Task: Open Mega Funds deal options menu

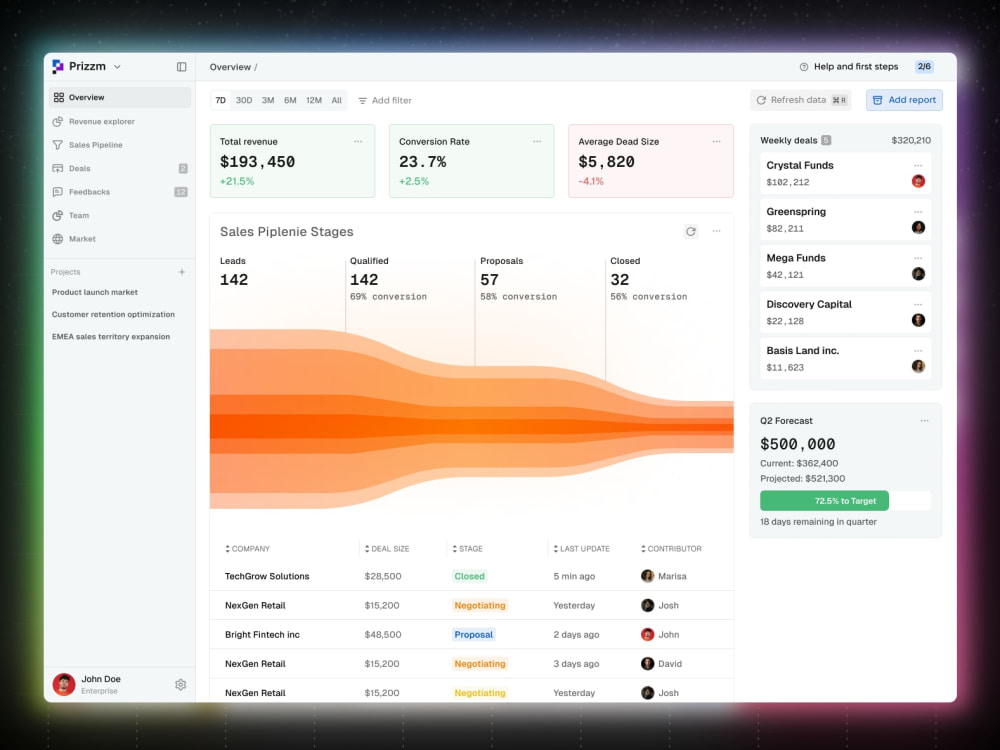Action: pyautogui.click(x=918, y=258)
